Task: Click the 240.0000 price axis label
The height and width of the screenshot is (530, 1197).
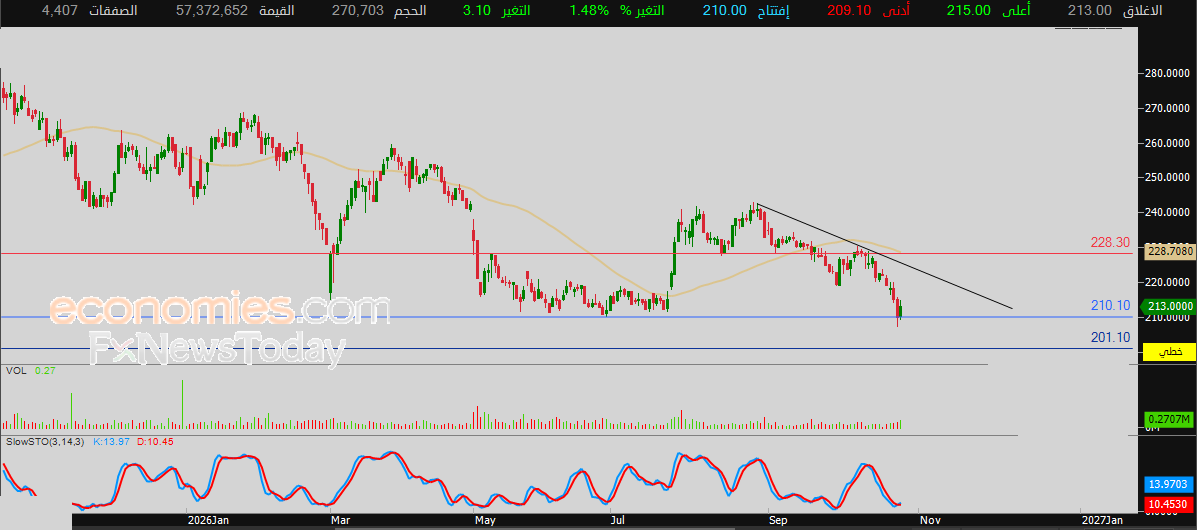Action: click(1168, 212)
